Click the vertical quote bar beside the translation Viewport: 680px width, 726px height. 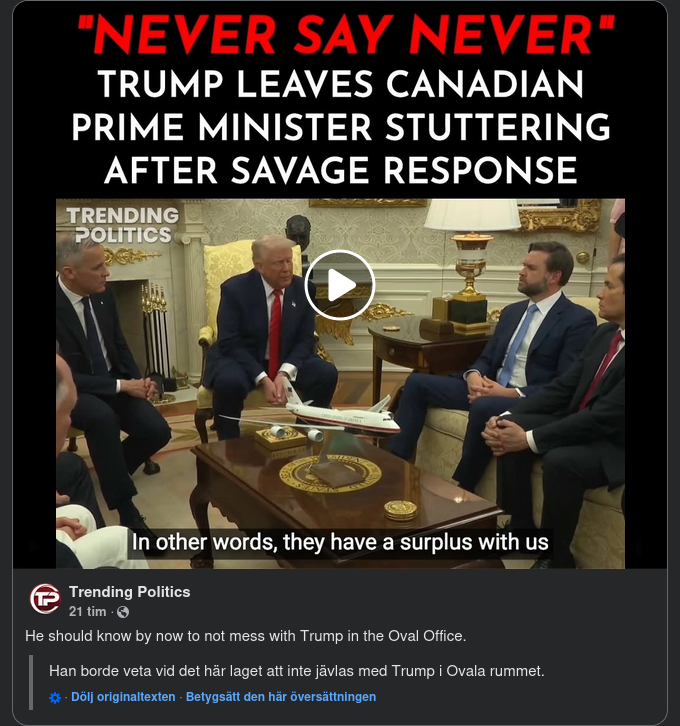[31, 682]
